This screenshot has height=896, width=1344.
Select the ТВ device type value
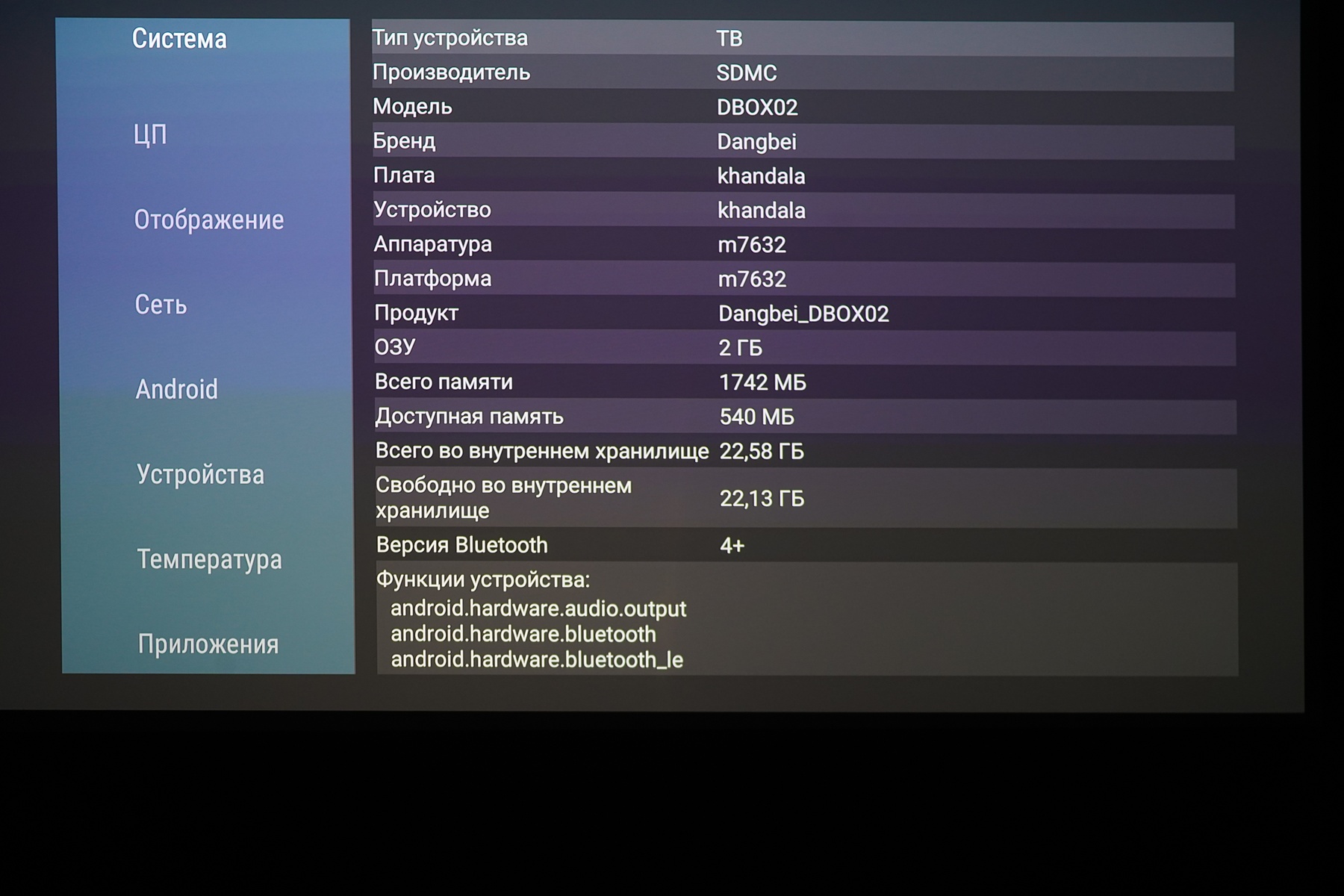729,39
